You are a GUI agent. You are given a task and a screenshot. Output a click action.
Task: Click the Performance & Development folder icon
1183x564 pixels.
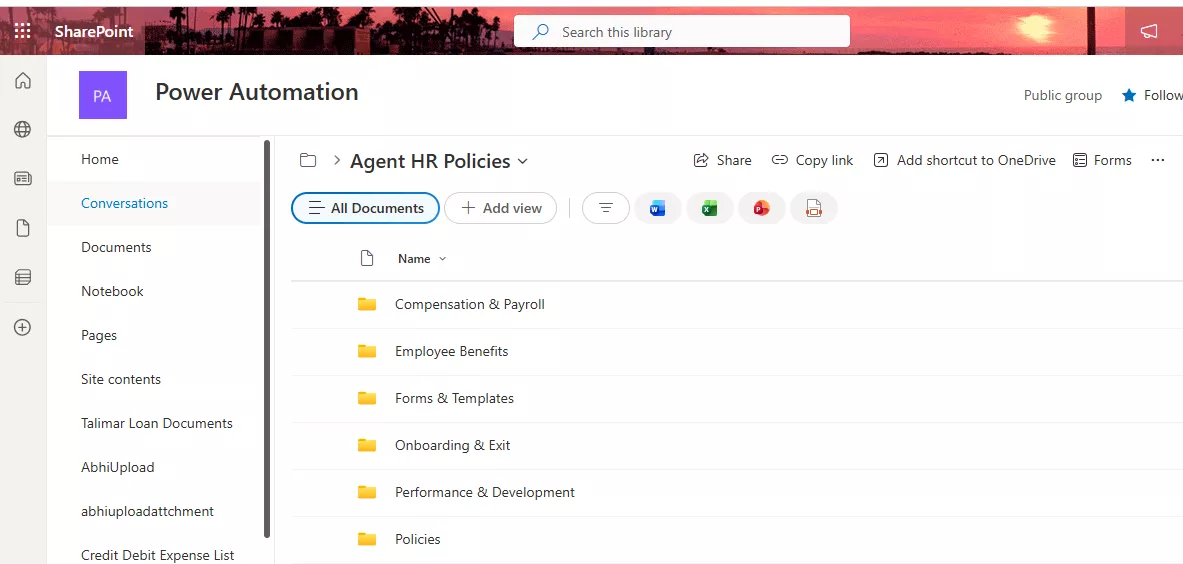pos(367,492)
